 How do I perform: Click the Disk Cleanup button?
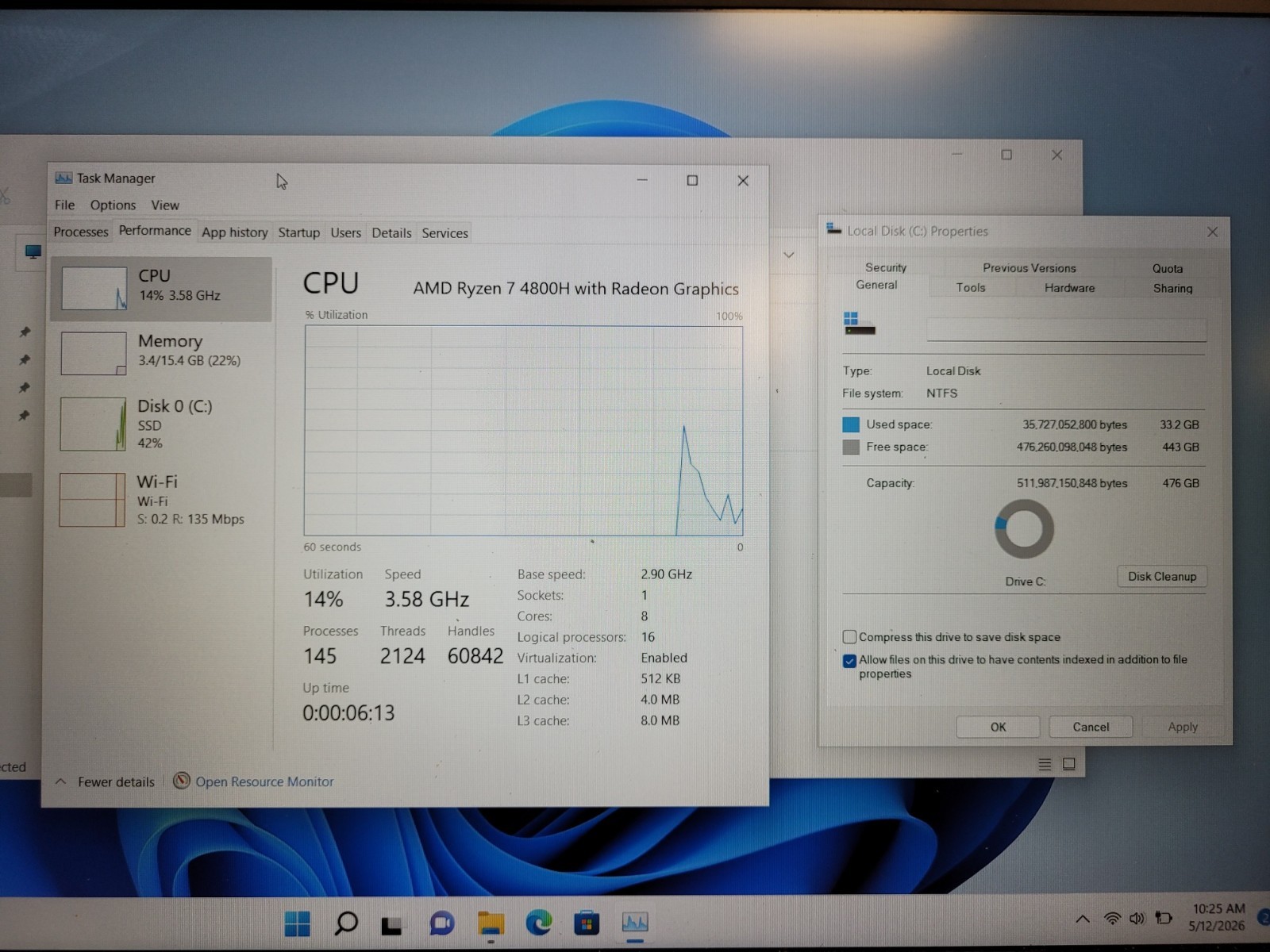pyautogui.click(x=1162, y=576)
